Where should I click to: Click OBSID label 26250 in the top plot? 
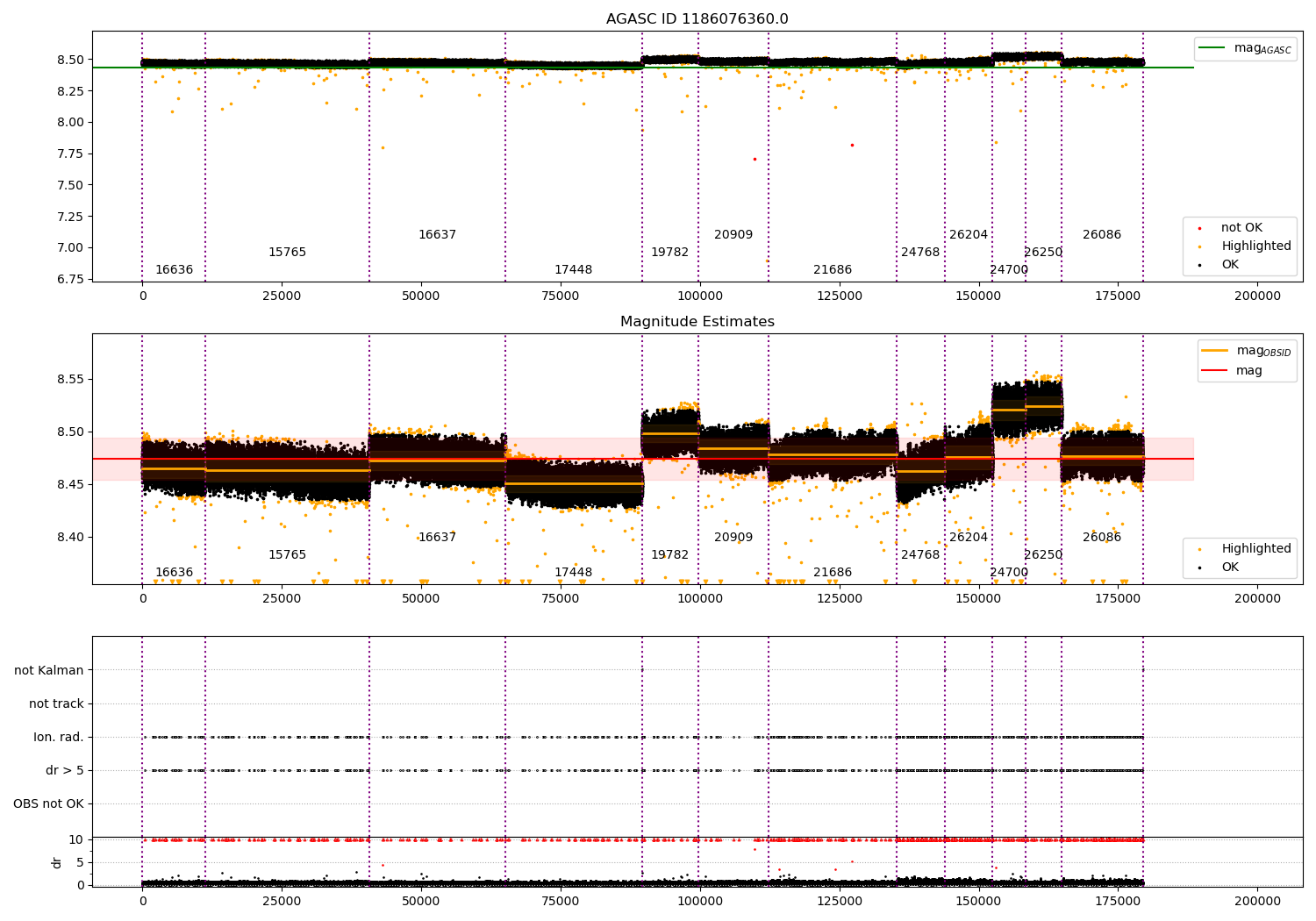(x=1043, y=253)
